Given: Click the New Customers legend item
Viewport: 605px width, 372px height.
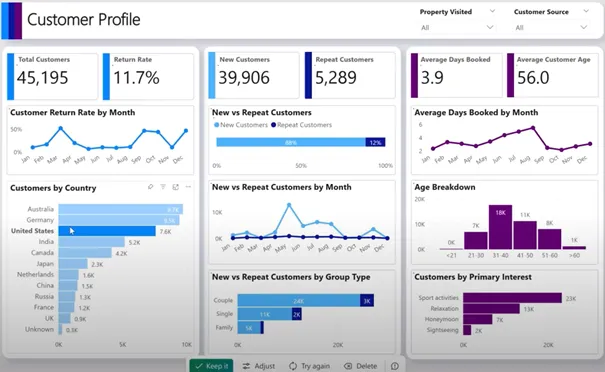Looking at the screenshot, I should [241, 125].
